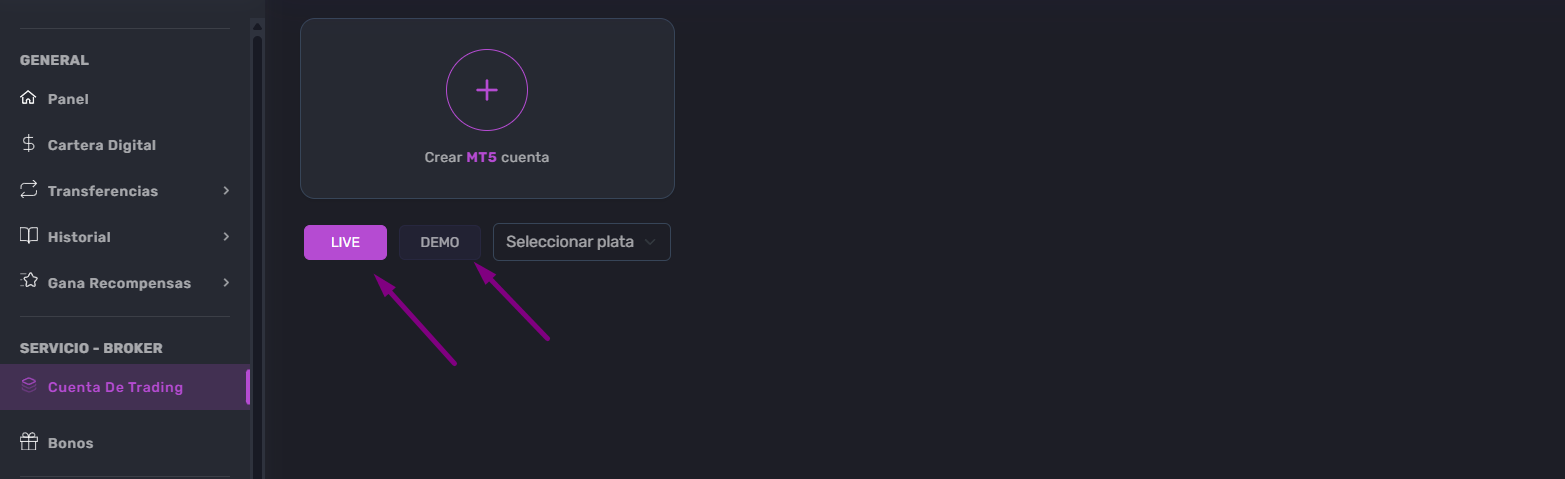The image size is (1565, 479).
Task: Click the Transferencias arrows icon
Action: tap(28, 190)
